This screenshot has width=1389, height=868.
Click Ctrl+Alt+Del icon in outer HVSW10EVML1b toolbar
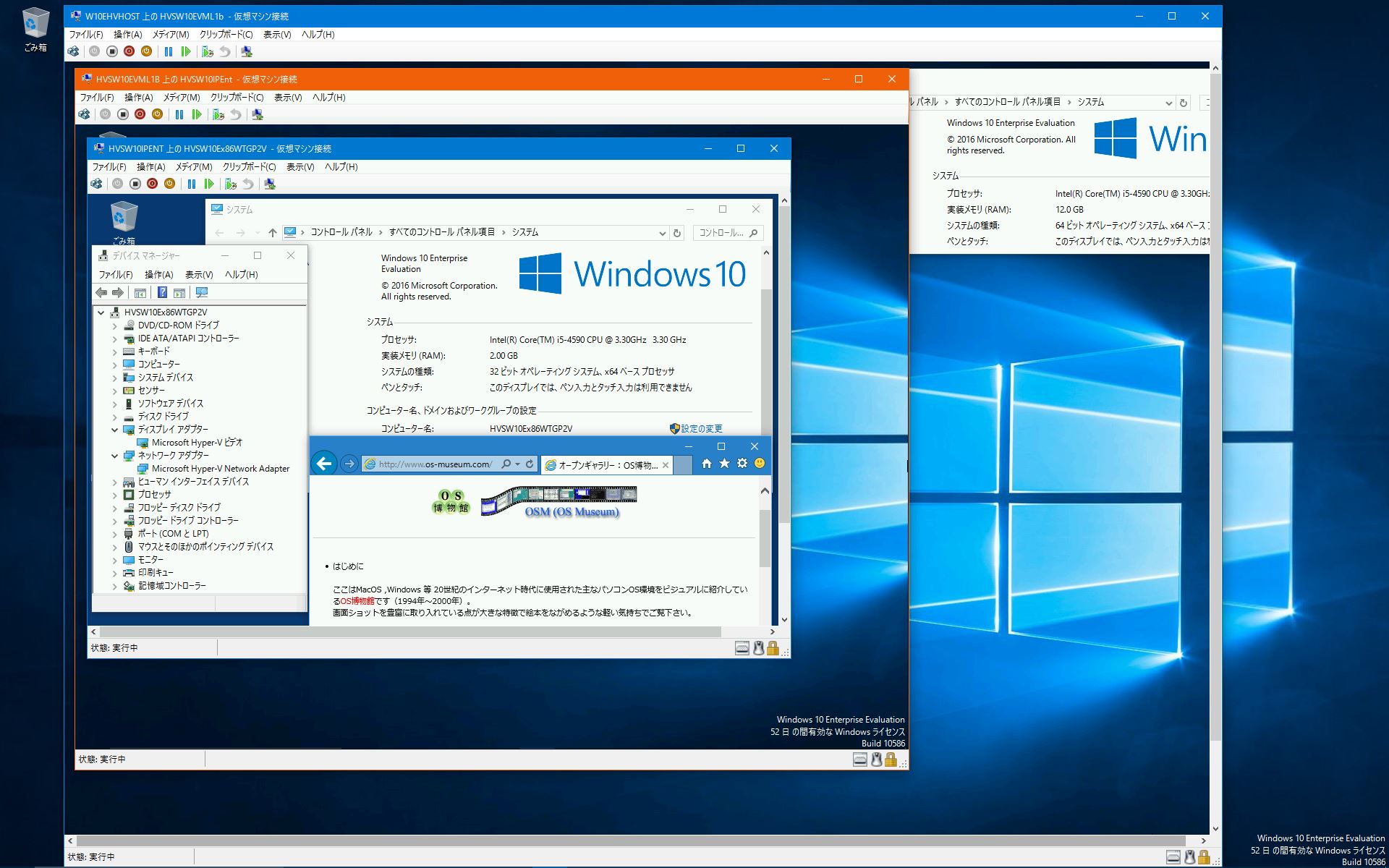73,51
